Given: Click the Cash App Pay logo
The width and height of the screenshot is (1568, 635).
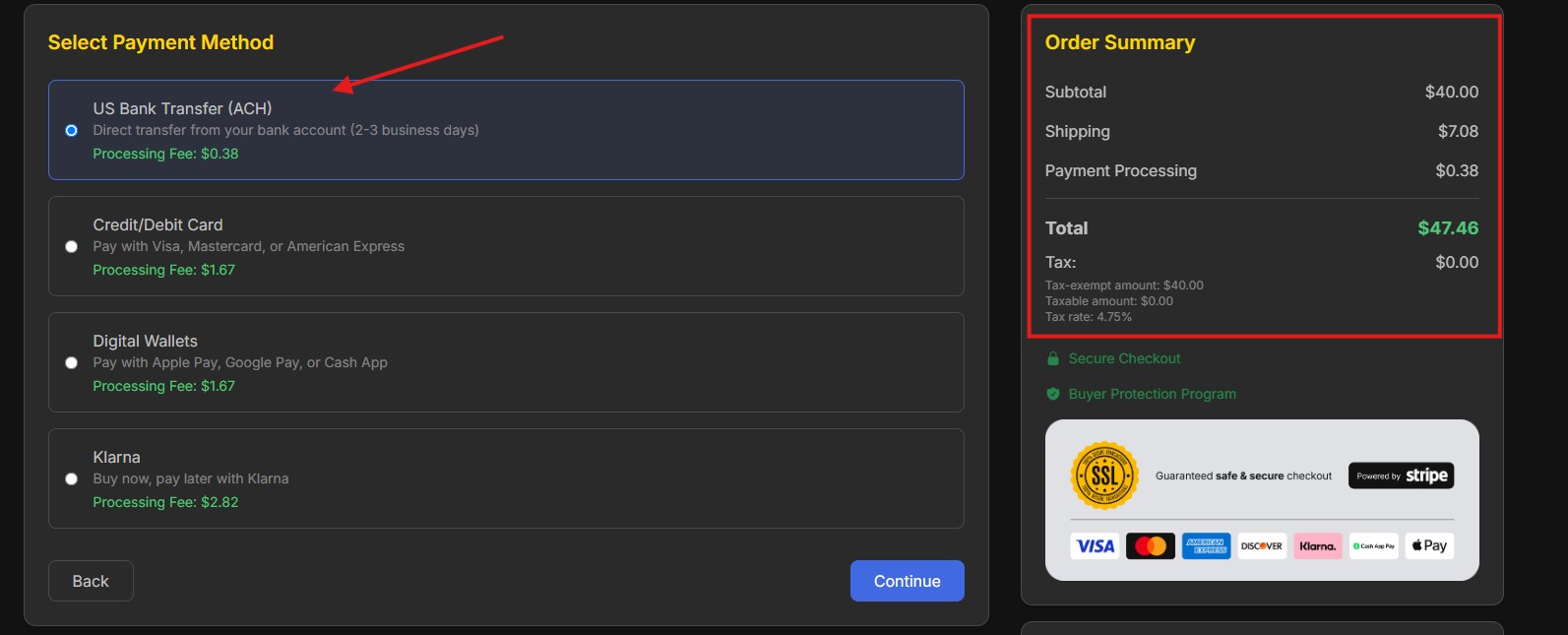Looking at the screenshot, I should pos(1373,545).
